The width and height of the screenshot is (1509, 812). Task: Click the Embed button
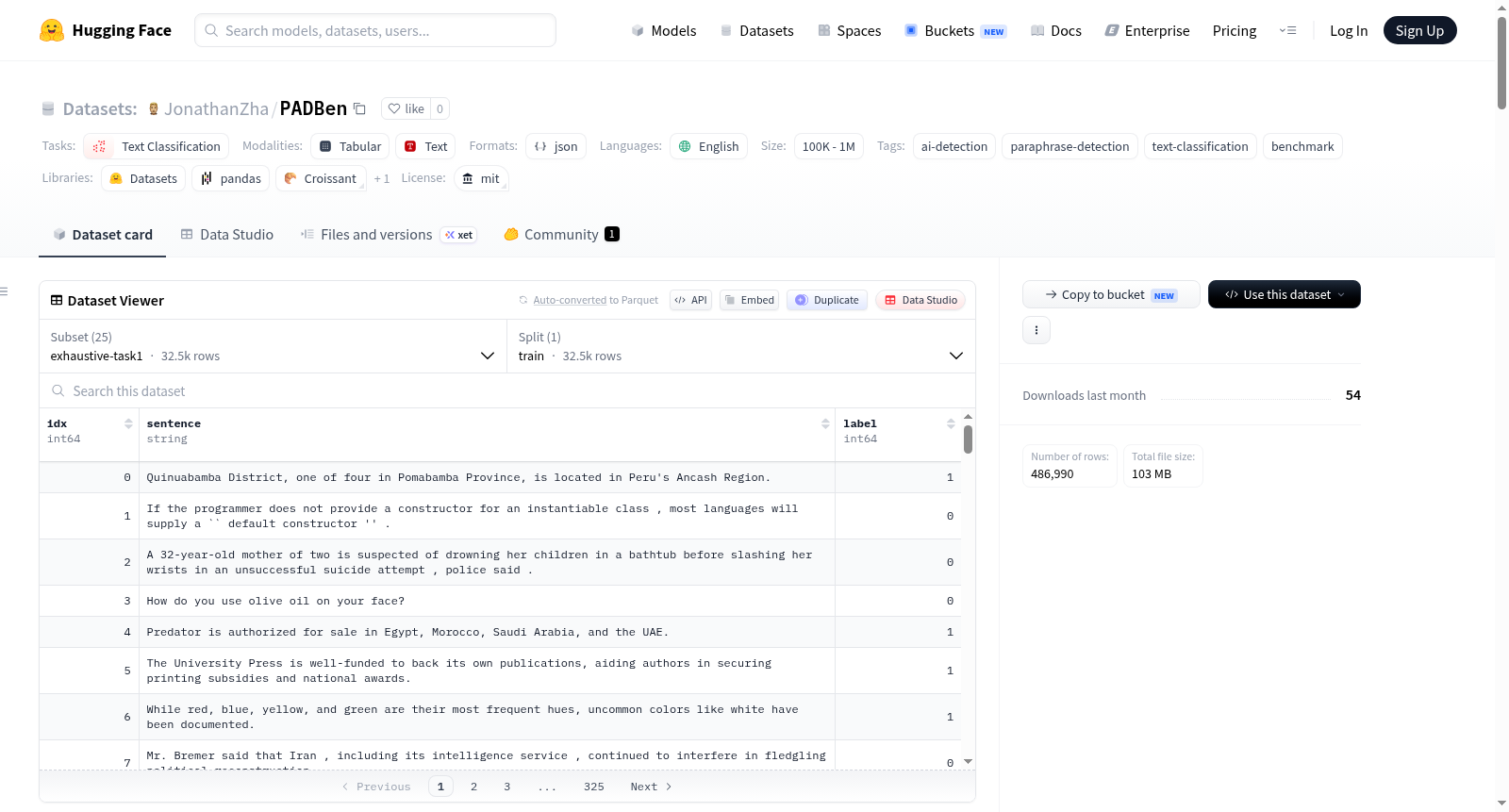[749, 300]
